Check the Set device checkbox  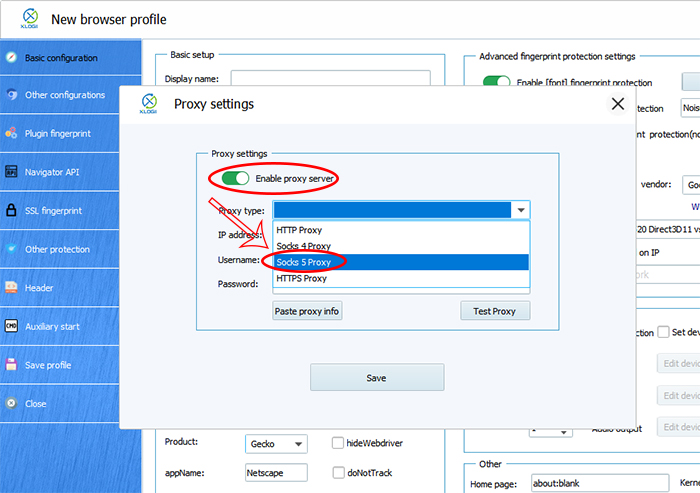(x=663, y=332)
